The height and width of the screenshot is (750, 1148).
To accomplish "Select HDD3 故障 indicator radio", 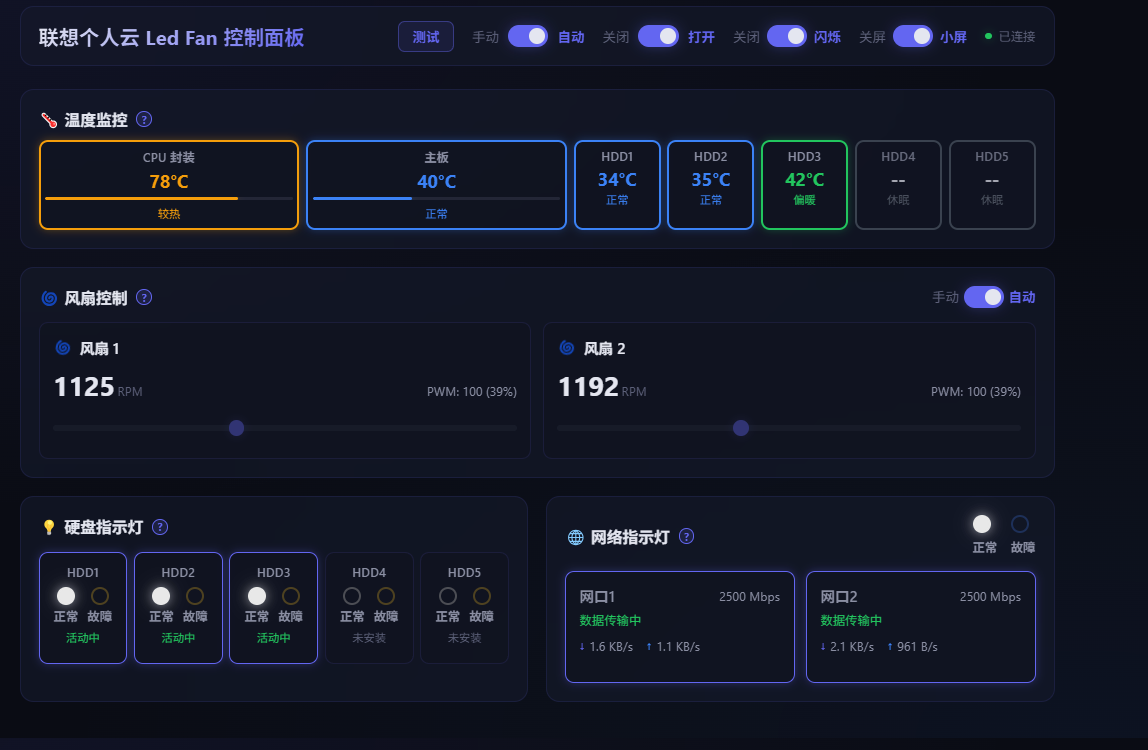I will [x=291, y=596].
